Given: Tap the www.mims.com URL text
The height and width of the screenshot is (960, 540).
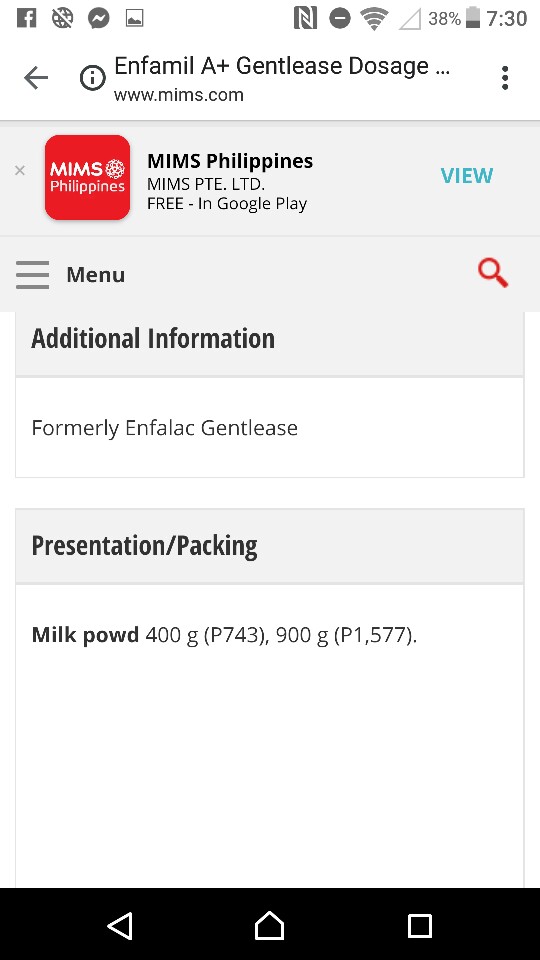Looking at the screenshot, I should [179, 95].
